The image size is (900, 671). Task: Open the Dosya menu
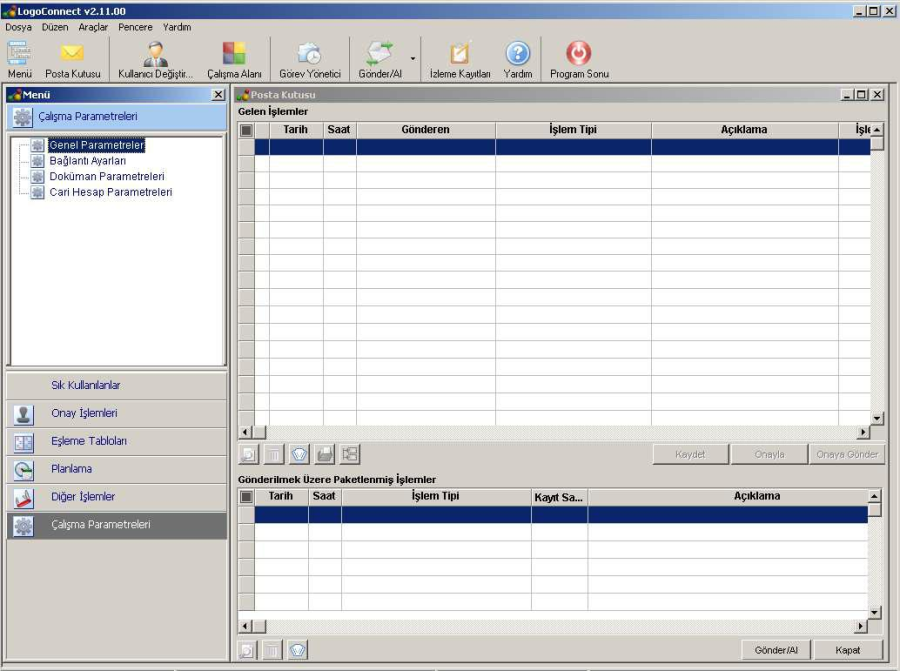click(18, 27)
